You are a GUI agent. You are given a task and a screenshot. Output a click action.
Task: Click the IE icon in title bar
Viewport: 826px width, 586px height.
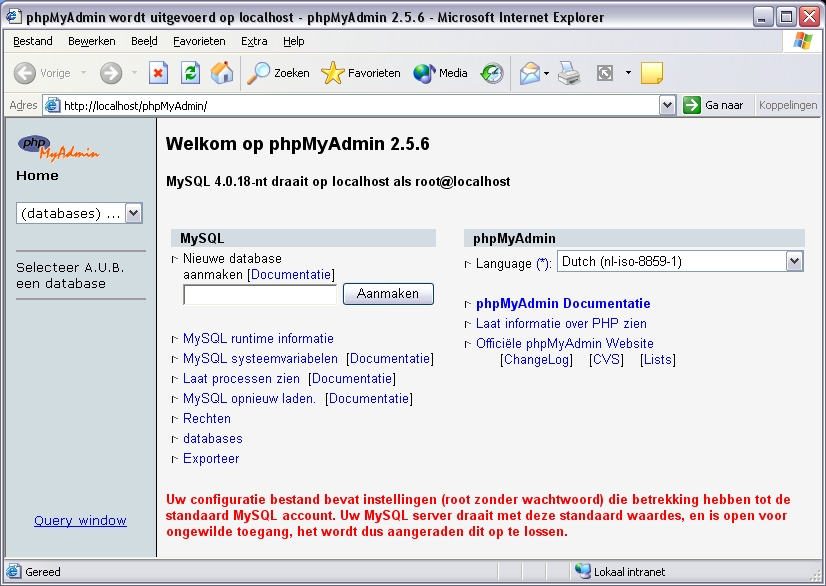(14, 17)
